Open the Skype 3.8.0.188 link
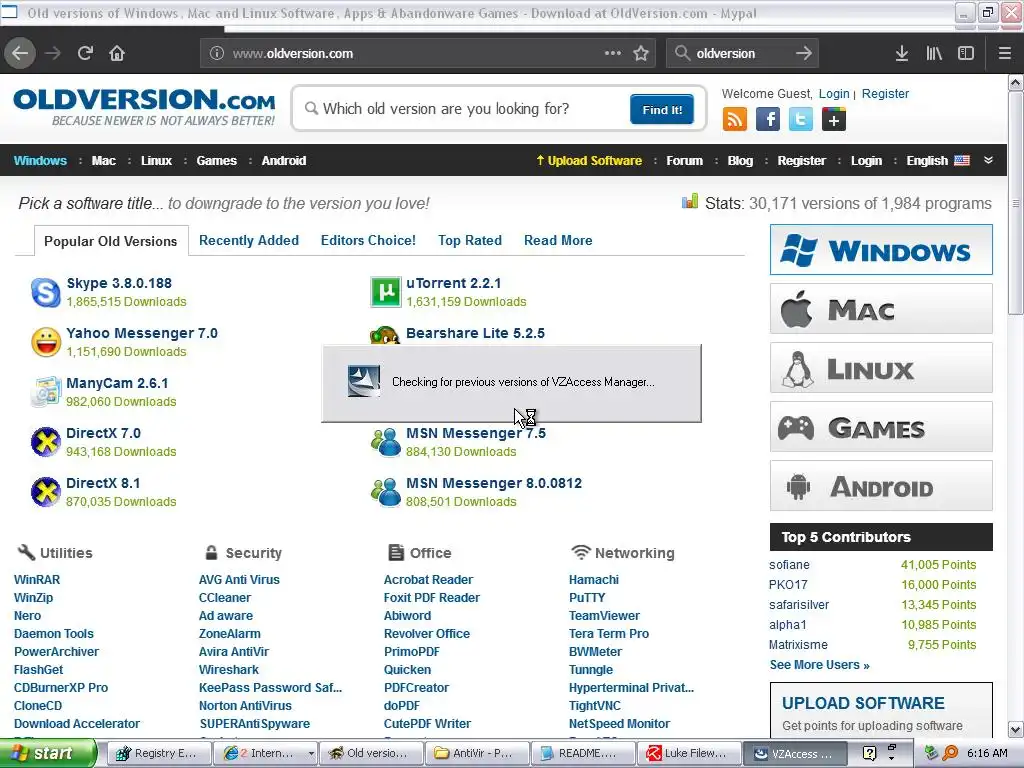Viewport: 1024px width, 768px height. tap(119, 283)
